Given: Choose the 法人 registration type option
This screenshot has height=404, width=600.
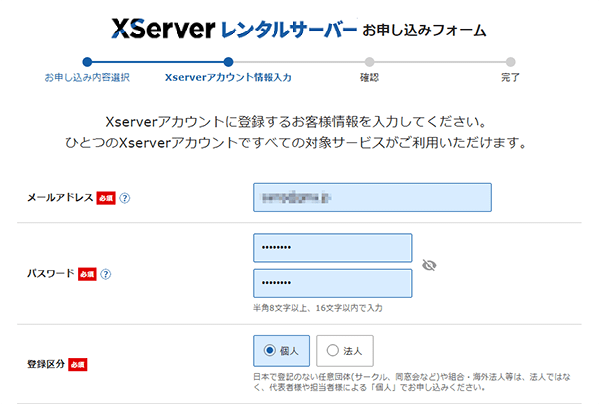Looking at the screenshot, I should (344, 351).
